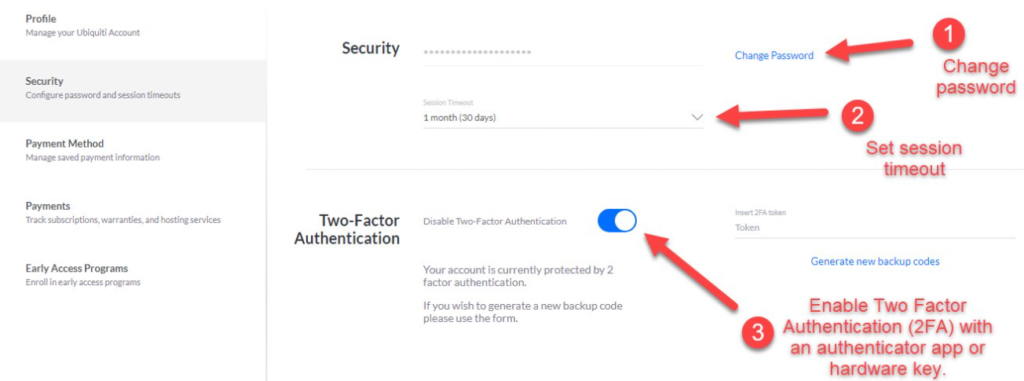Click the Security section heading
The image size is (1024, 381).
pyautogui.click(x=370, y=48)
